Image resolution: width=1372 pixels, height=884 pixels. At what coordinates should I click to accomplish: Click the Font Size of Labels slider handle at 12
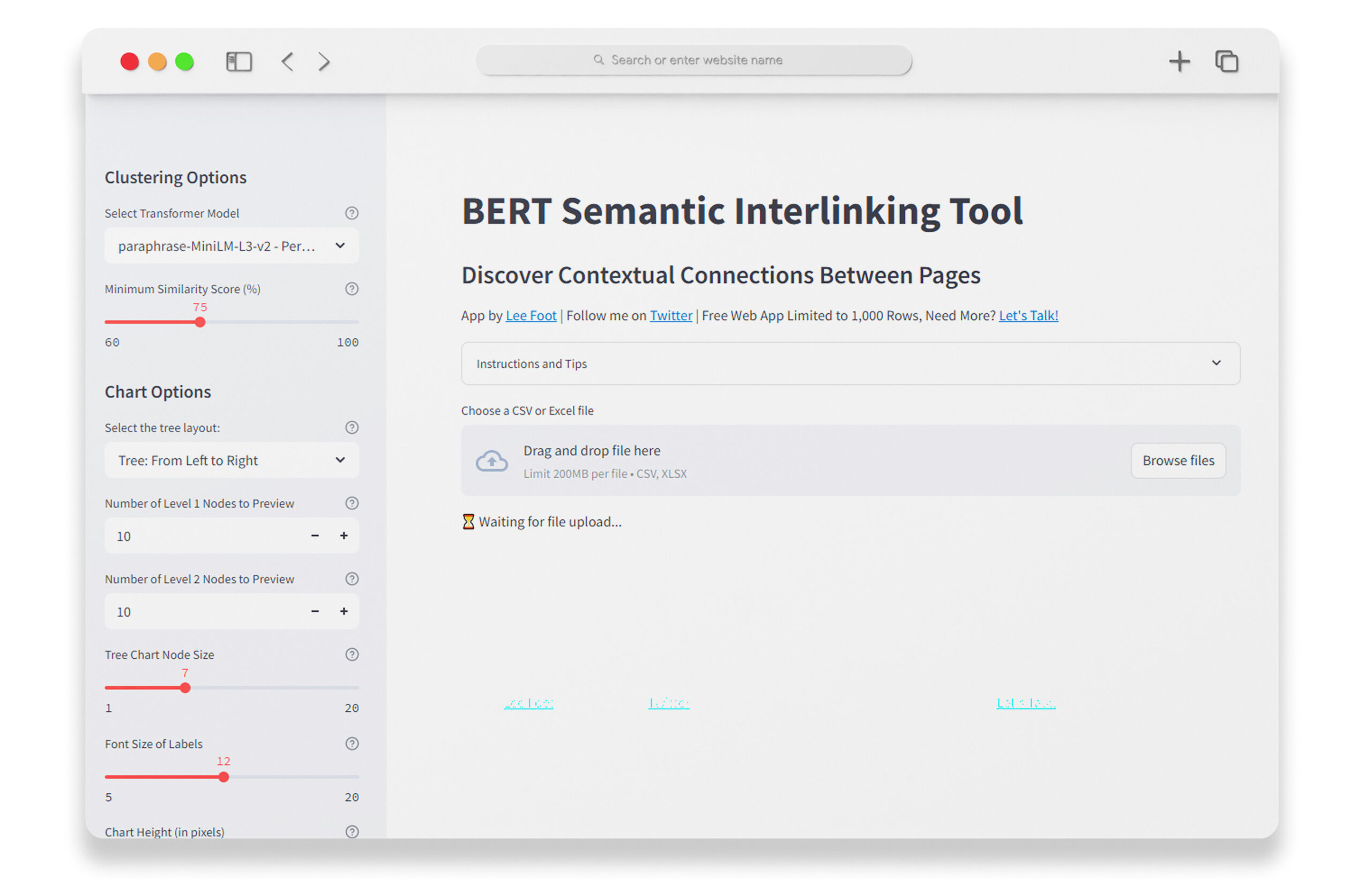point(223,777)
